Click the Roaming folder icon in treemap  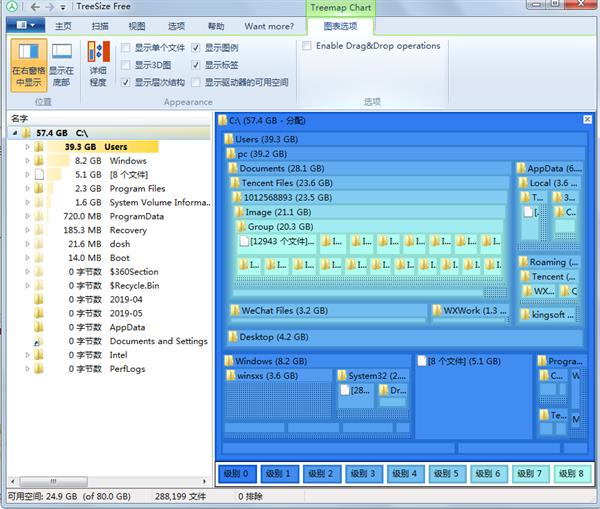523,262
